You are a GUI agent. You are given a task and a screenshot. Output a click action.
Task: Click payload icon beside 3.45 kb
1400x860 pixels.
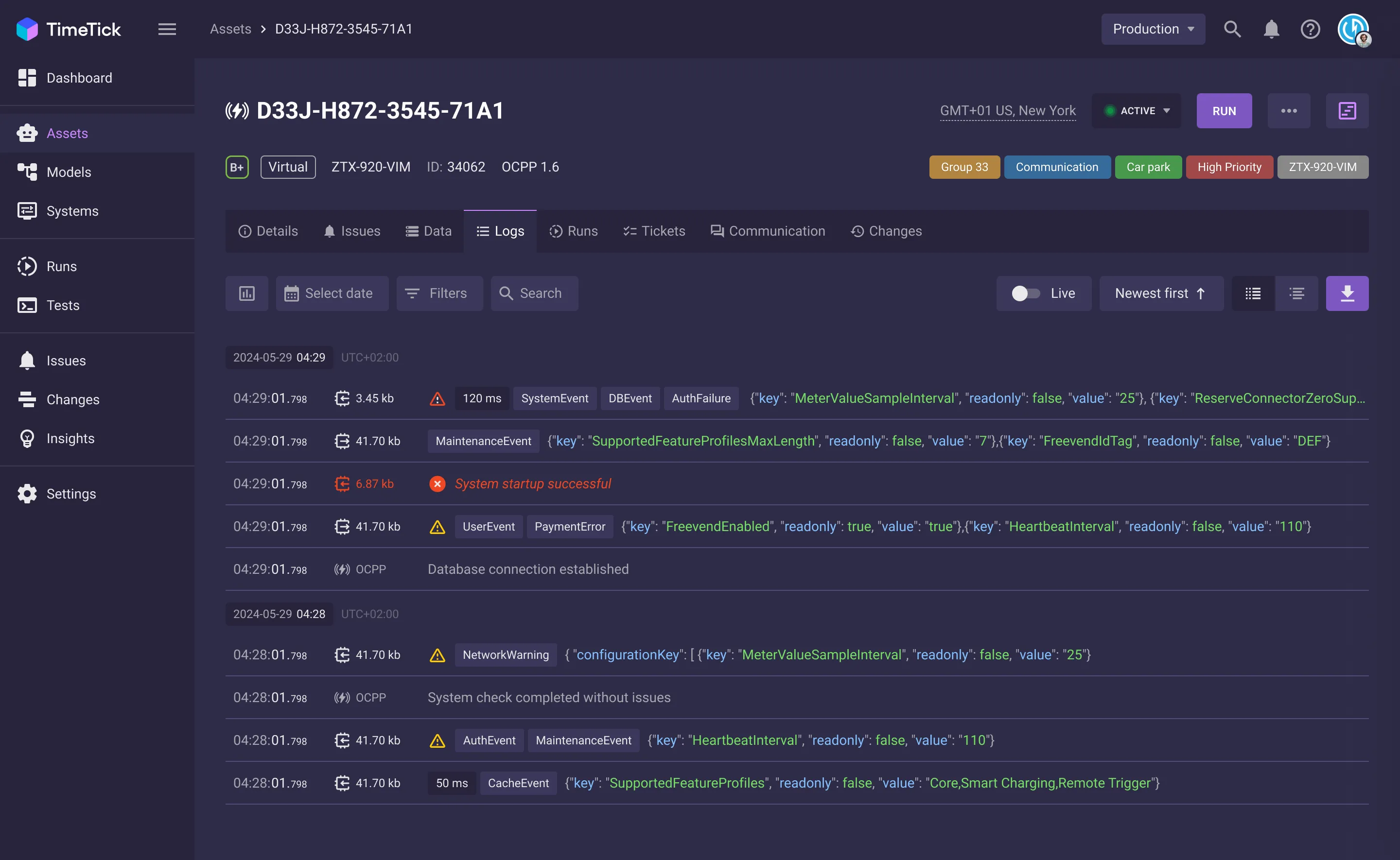pyautogui.click(x=342, y=398)
